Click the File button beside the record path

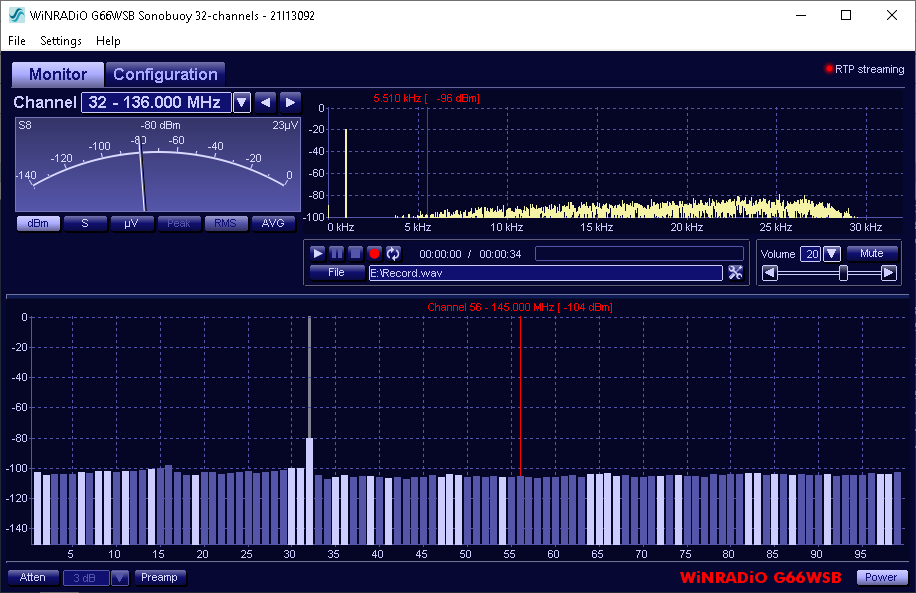(x=336, y=272)
